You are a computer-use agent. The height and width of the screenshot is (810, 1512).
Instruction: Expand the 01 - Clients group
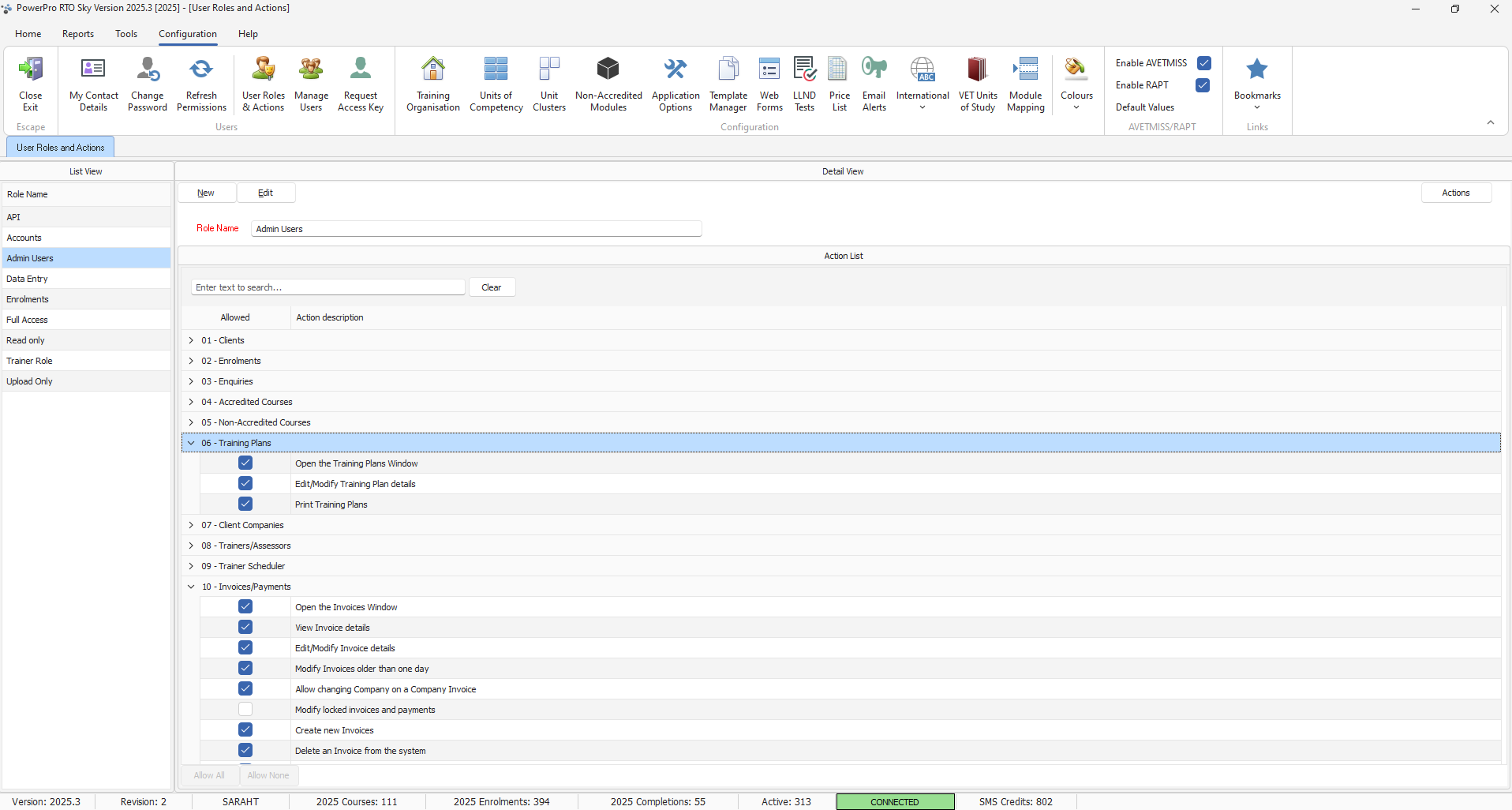click(191, 340)
